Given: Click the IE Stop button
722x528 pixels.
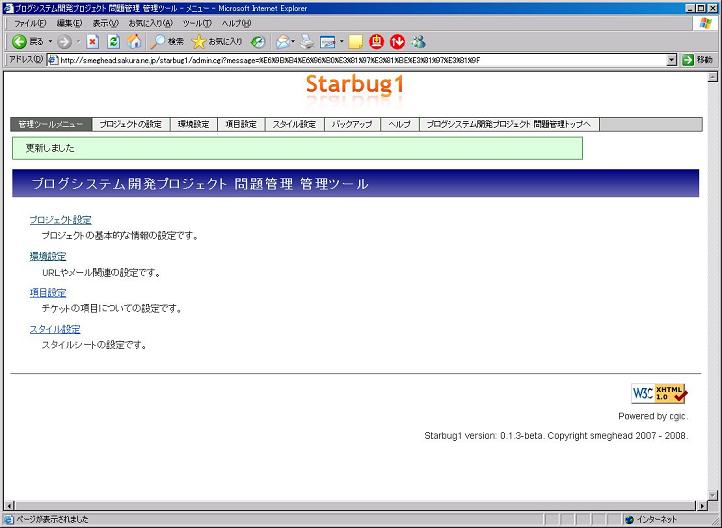Looking at the screenshot, I should coord(93,42).
